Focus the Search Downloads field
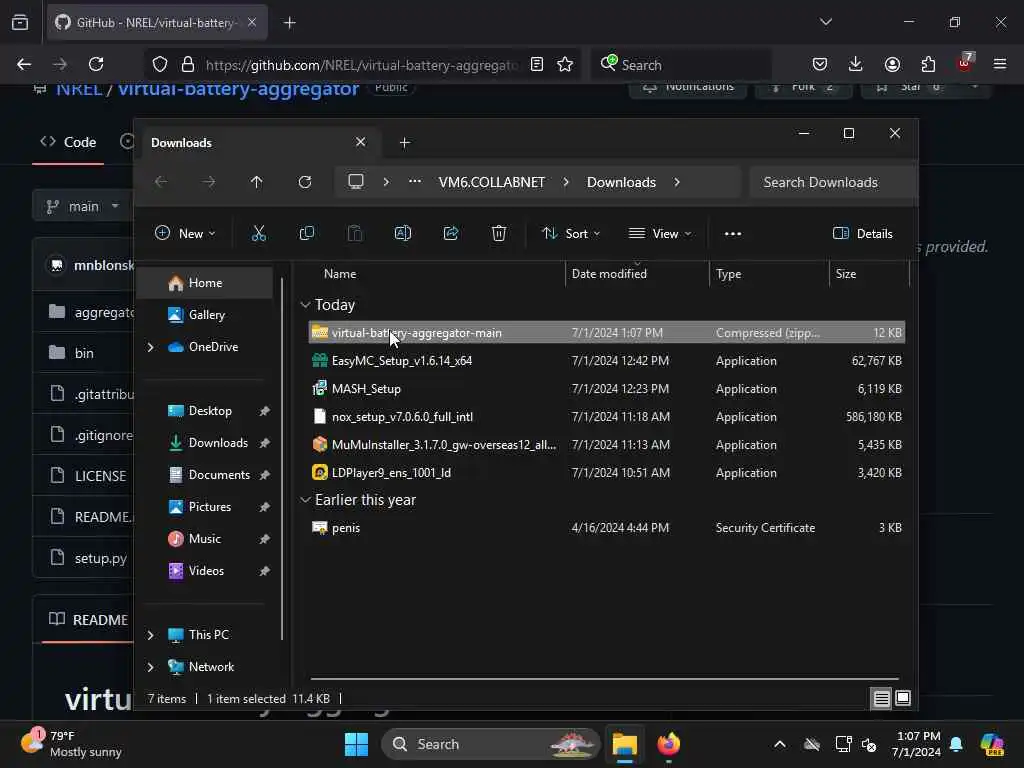The width and height of the screenshot is (1024, 768). (833, 182)
